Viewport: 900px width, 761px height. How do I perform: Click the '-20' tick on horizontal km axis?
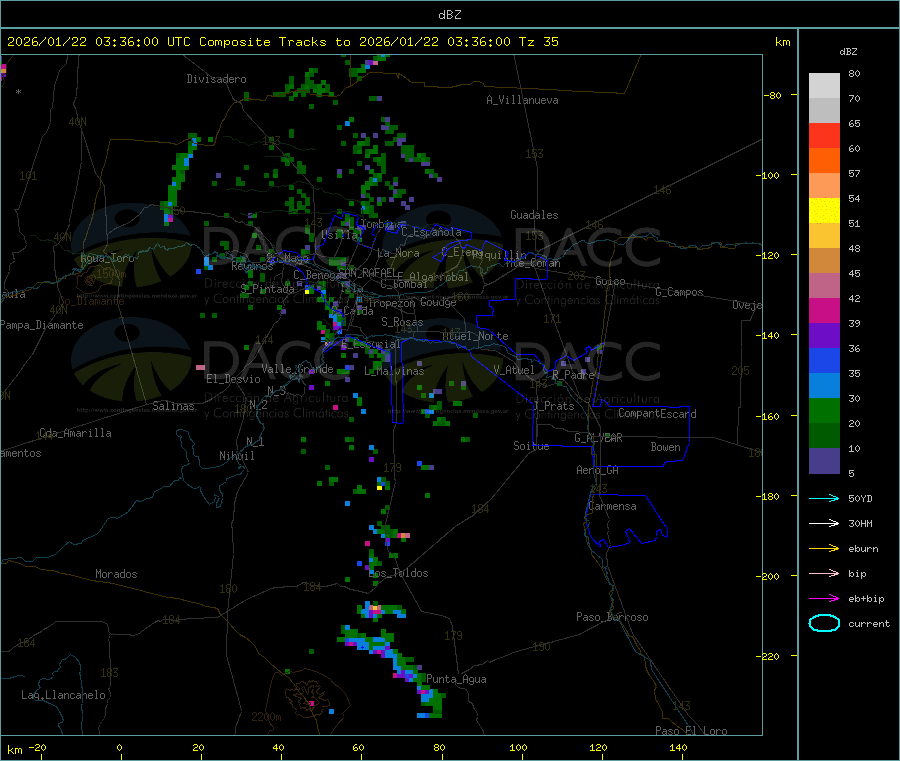[38, 747]
